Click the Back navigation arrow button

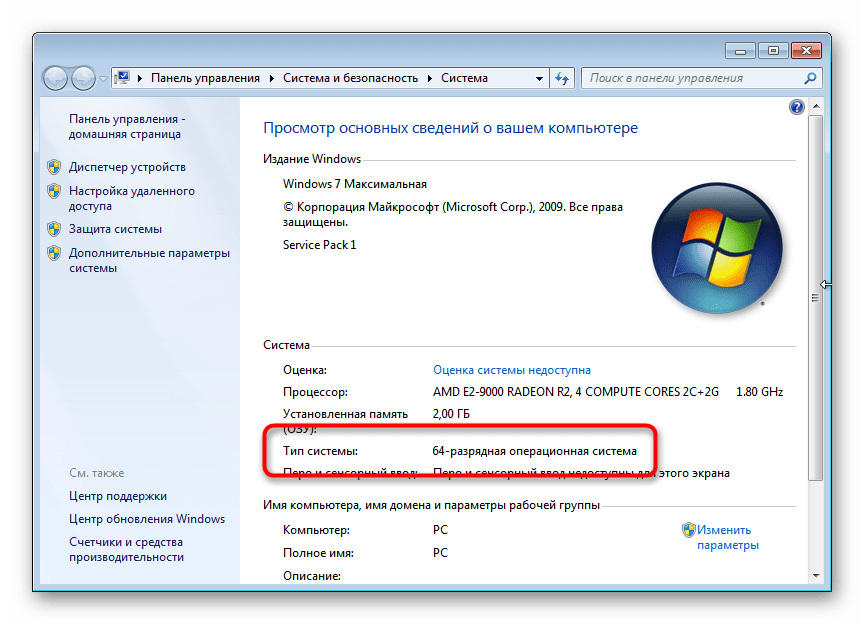tap(57, 77)
